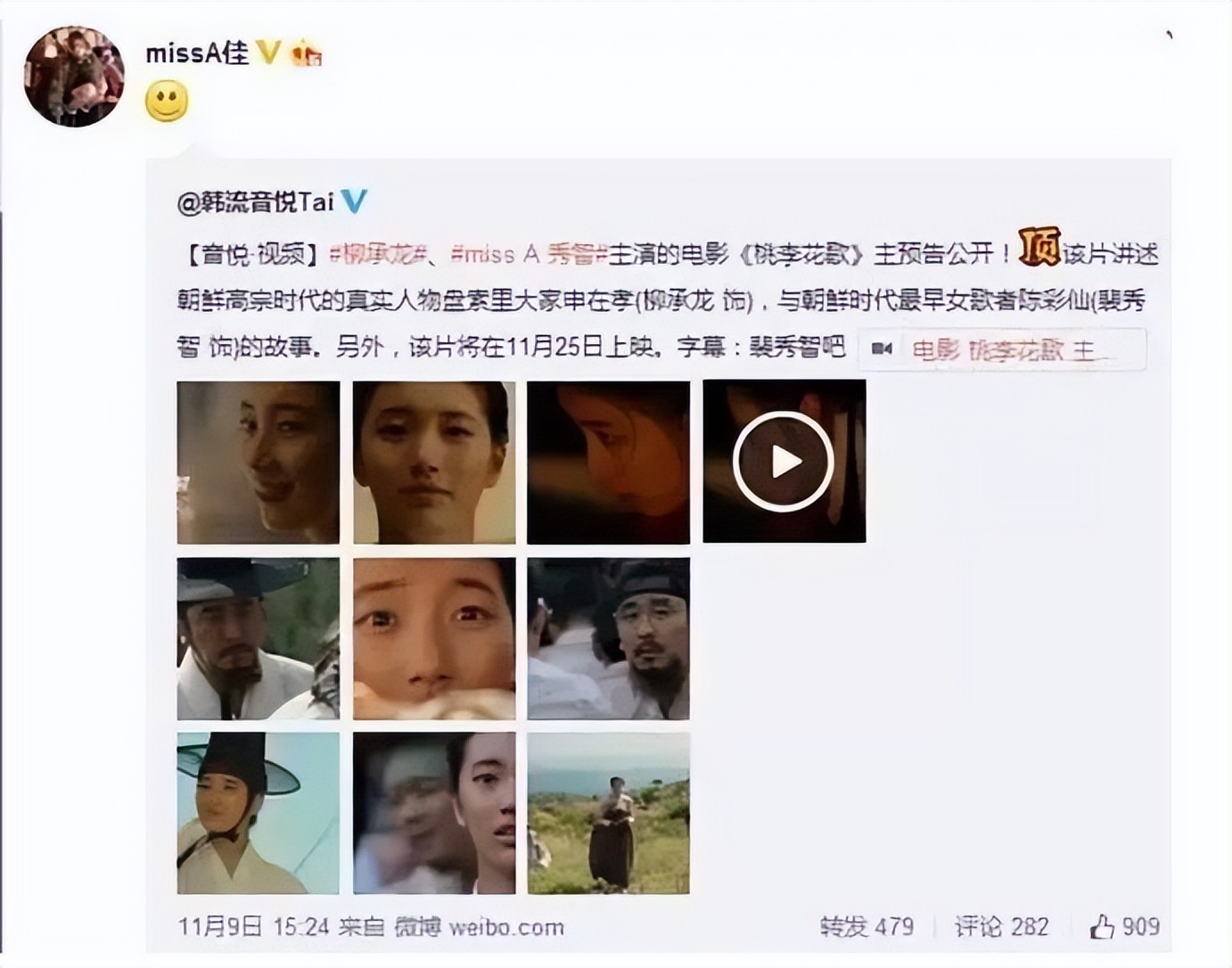Click the orange 顶 sticker icon
The height and width of the screenshot is (968, 1232).
point(1039,247)
